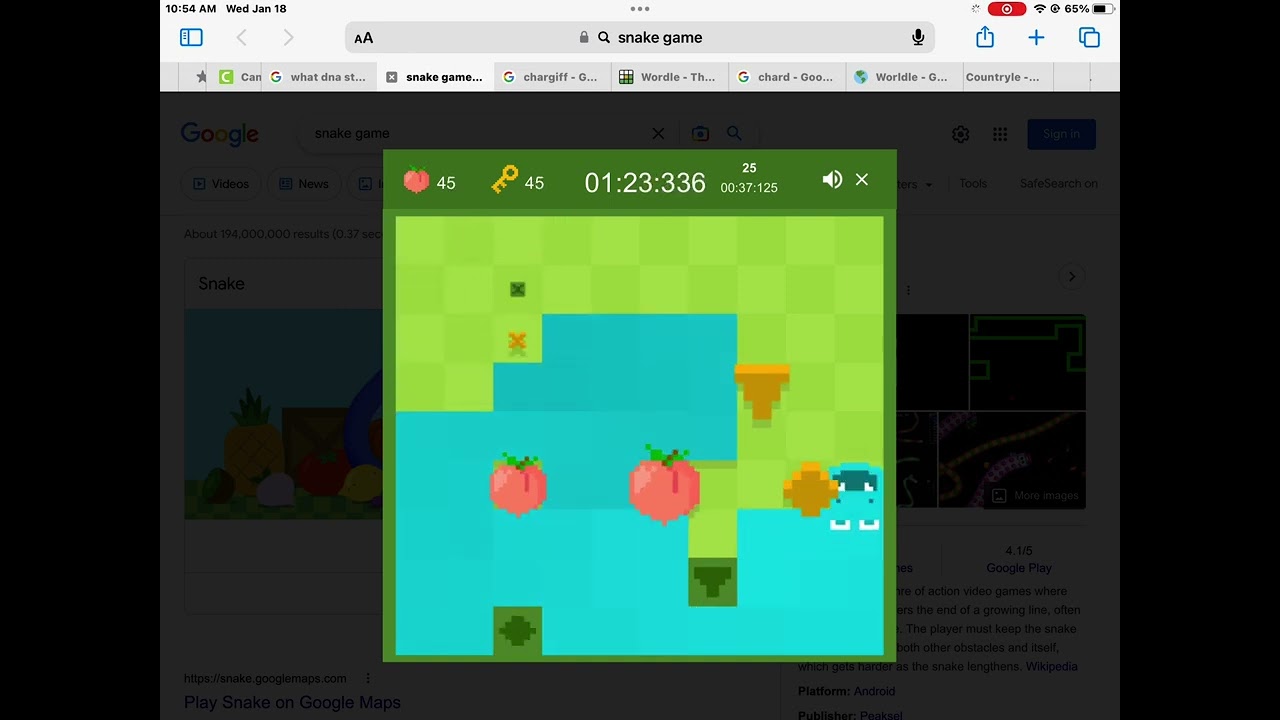This screenshot has height=720, width=1280.
Task: Switch to the 'chard - Goo...' tab
Action: 786,77
